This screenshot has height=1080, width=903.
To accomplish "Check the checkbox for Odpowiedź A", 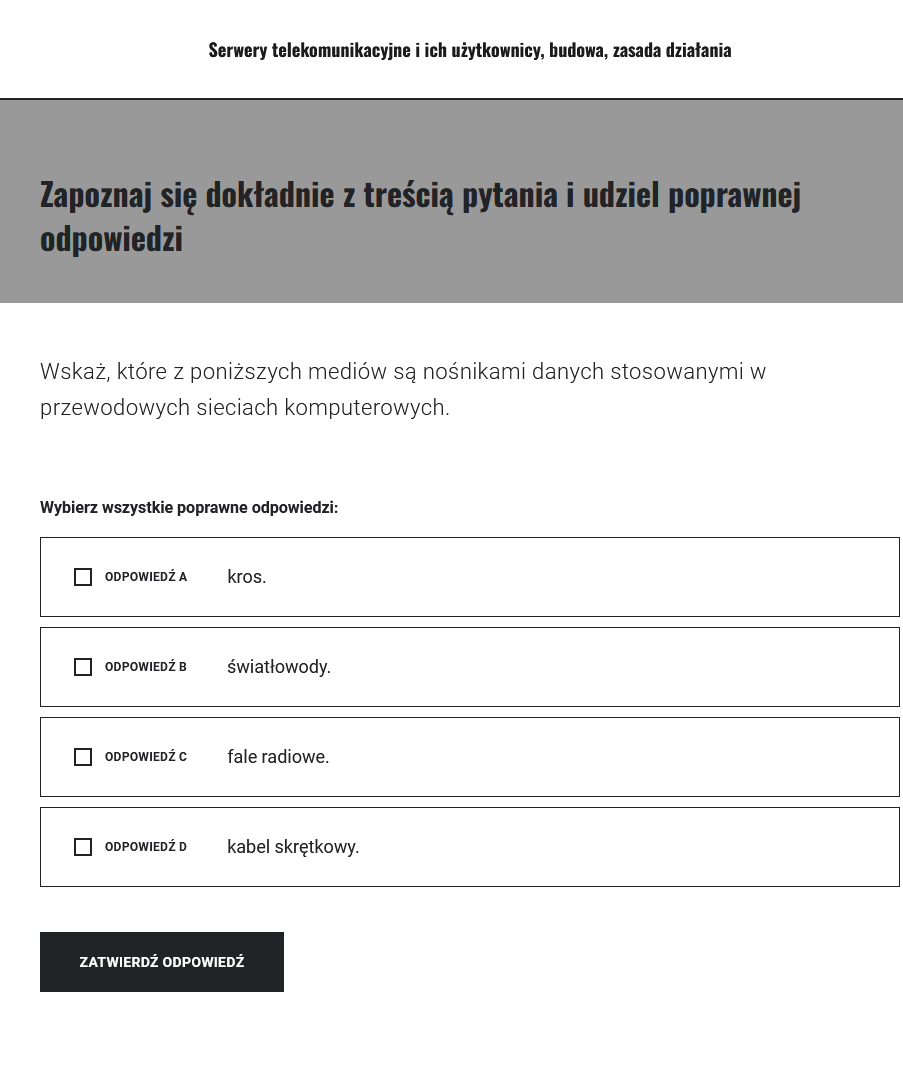I will (83, 577).
